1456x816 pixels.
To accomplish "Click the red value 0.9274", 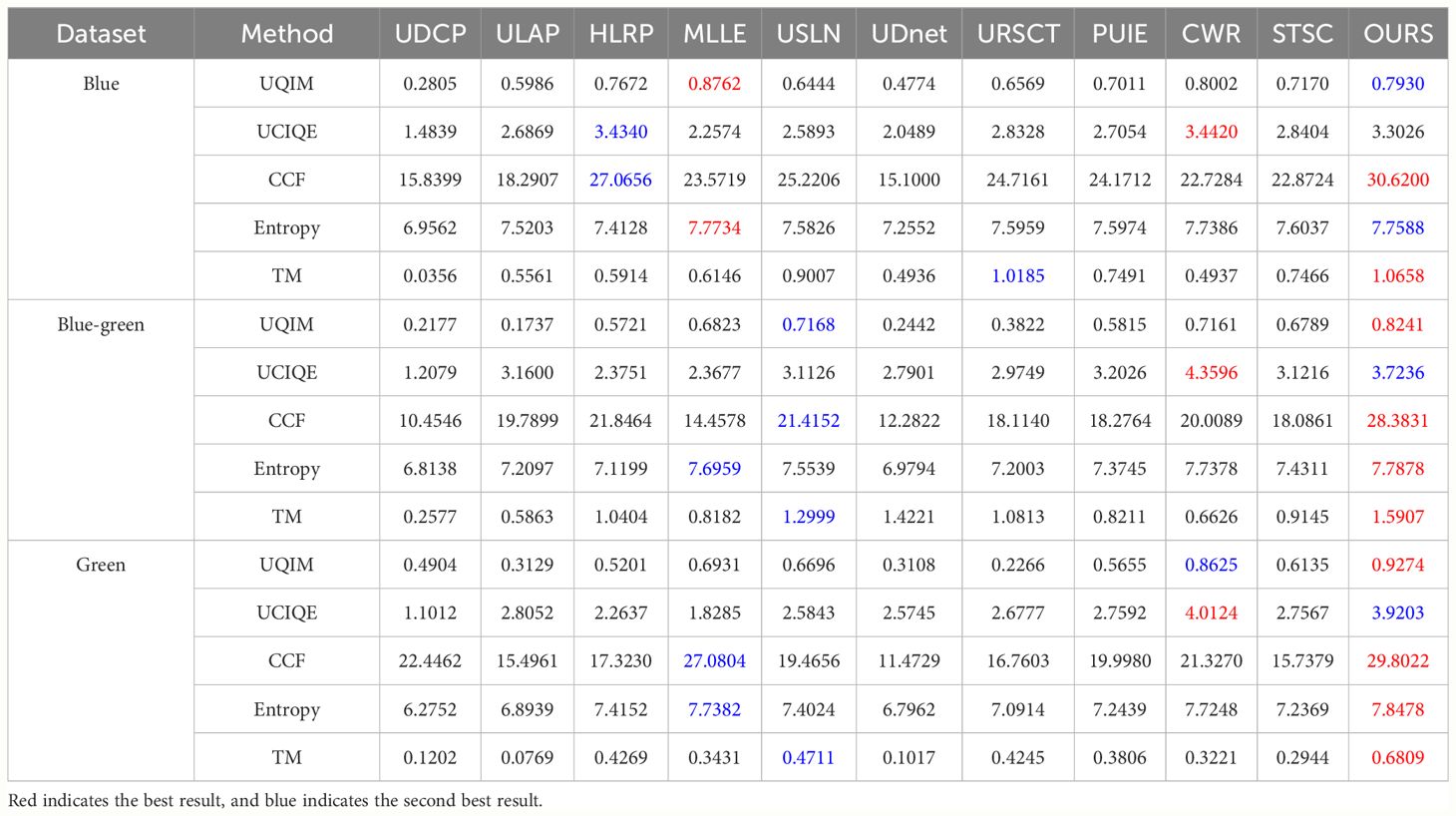I will click(1398, 565).
